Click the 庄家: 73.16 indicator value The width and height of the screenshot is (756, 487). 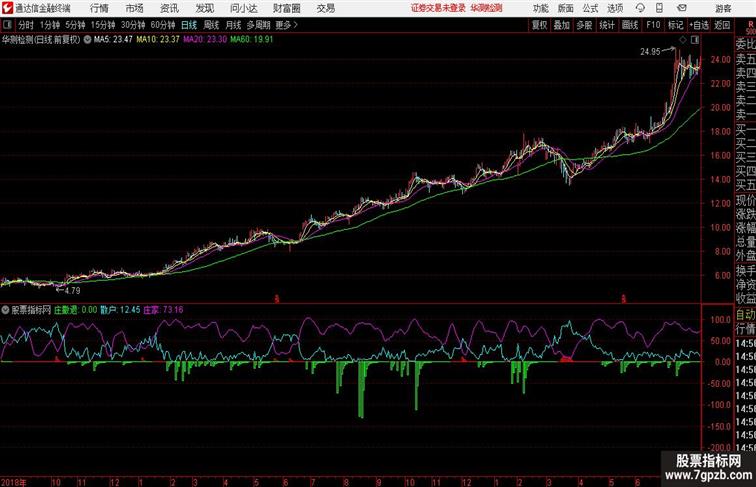pyautogui.click(x=163, y=310)
